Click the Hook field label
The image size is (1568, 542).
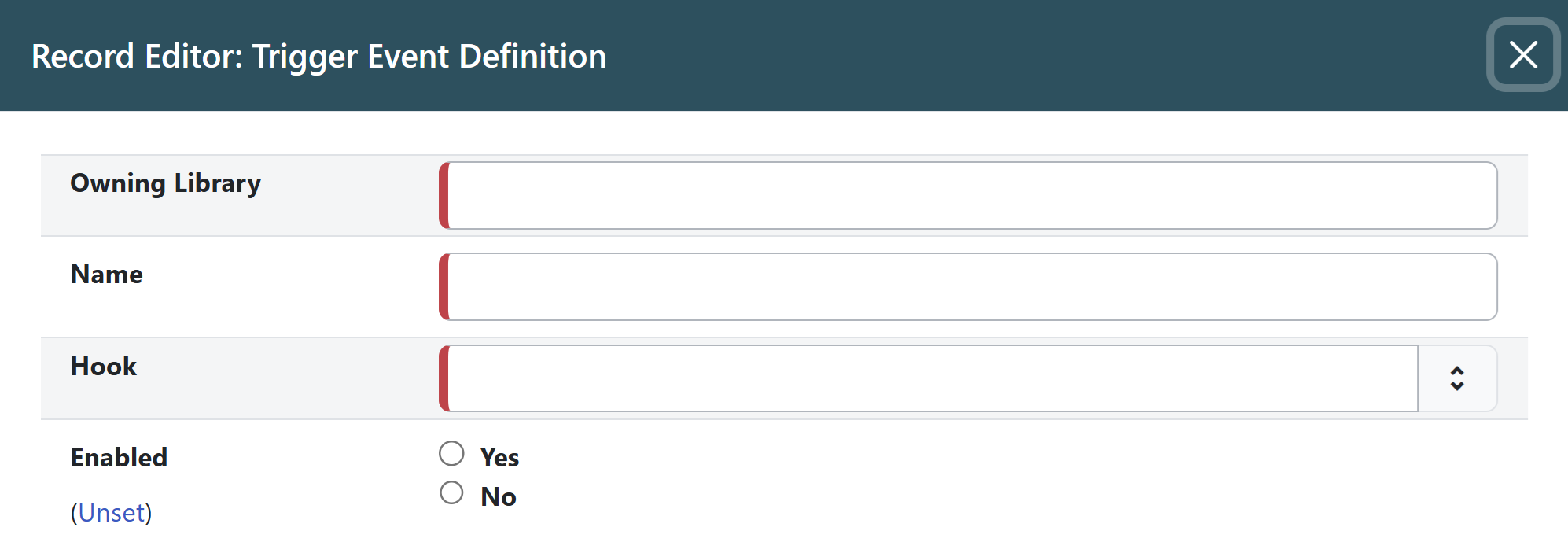point(103,366)
